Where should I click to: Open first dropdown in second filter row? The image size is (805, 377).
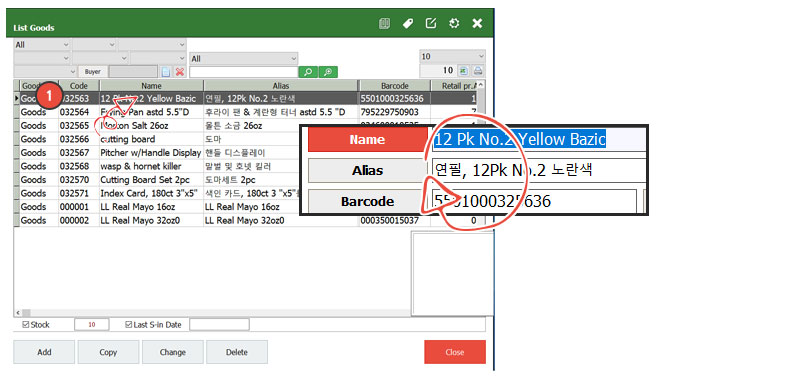tap(42, 59)
